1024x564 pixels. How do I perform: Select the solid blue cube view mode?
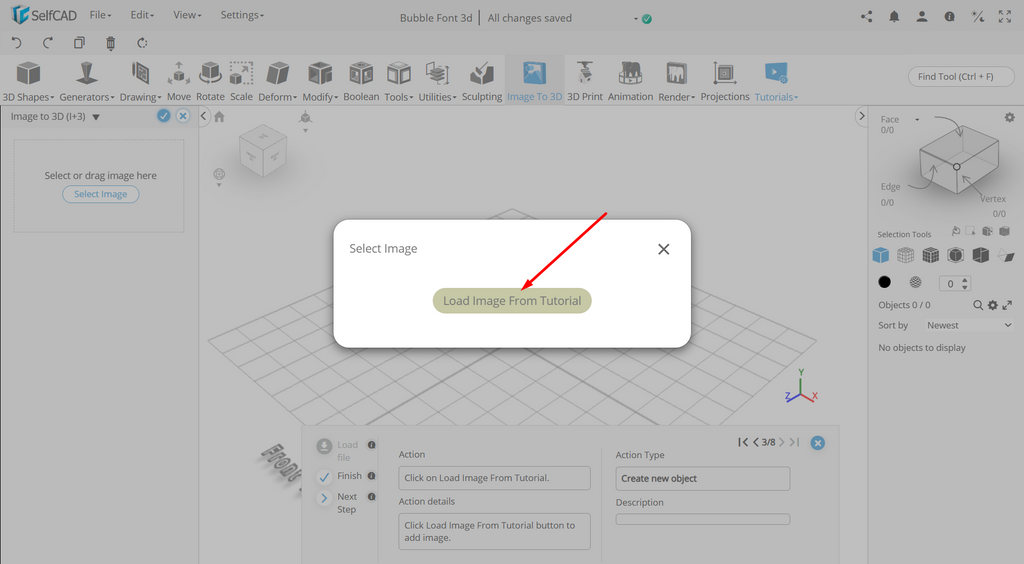pos(880,255)
